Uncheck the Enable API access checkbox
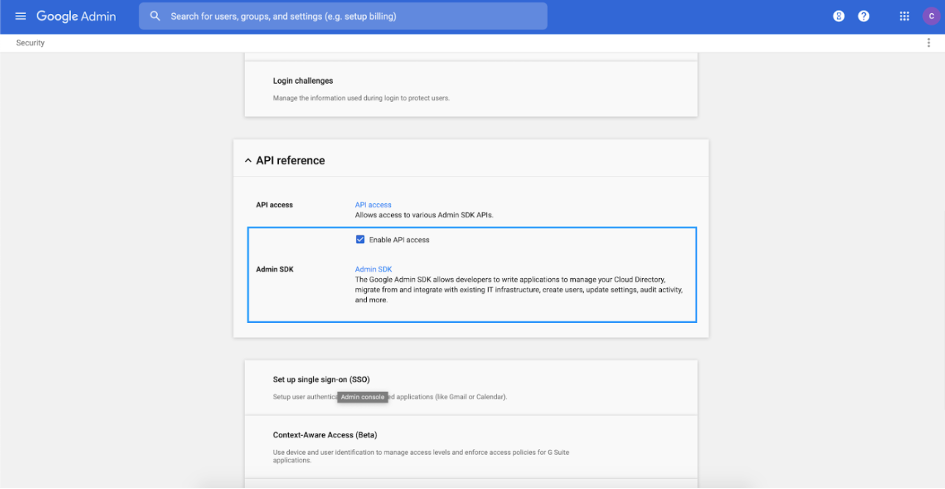 coord(360,239)
